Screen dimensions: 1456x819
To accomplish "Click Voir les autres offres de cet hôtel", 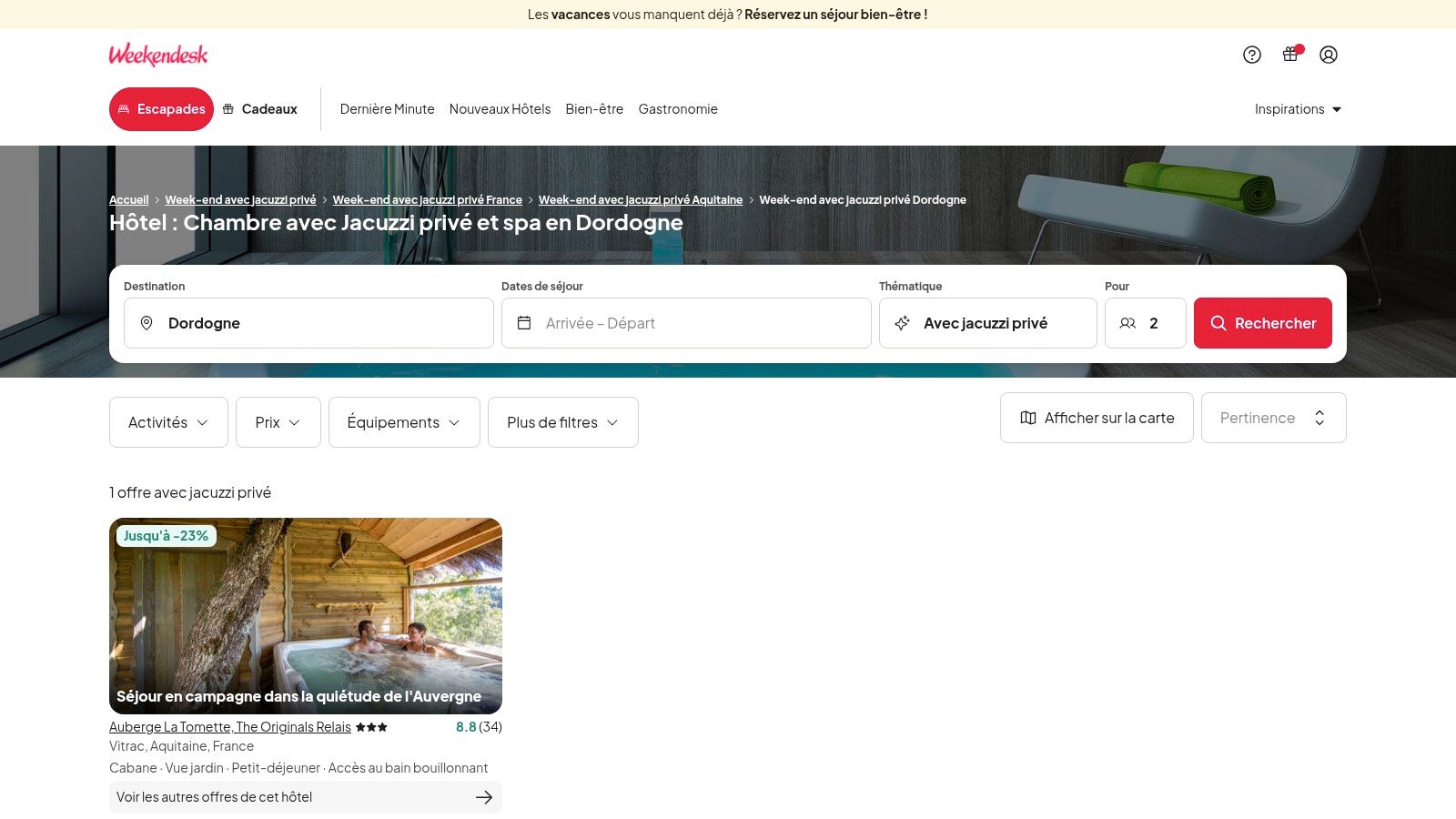I will [x=306, y=797].
